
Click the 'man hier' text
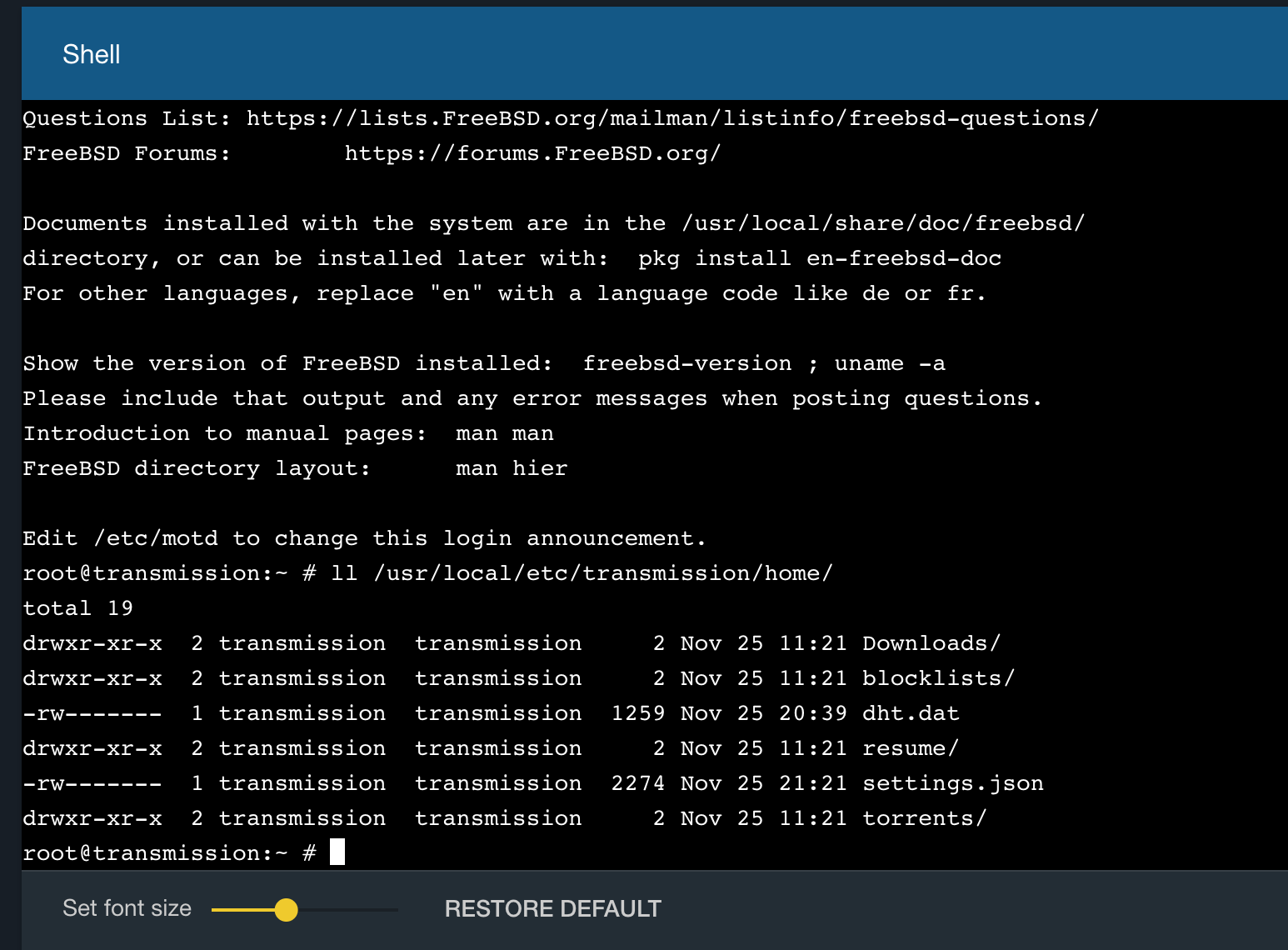512,468
